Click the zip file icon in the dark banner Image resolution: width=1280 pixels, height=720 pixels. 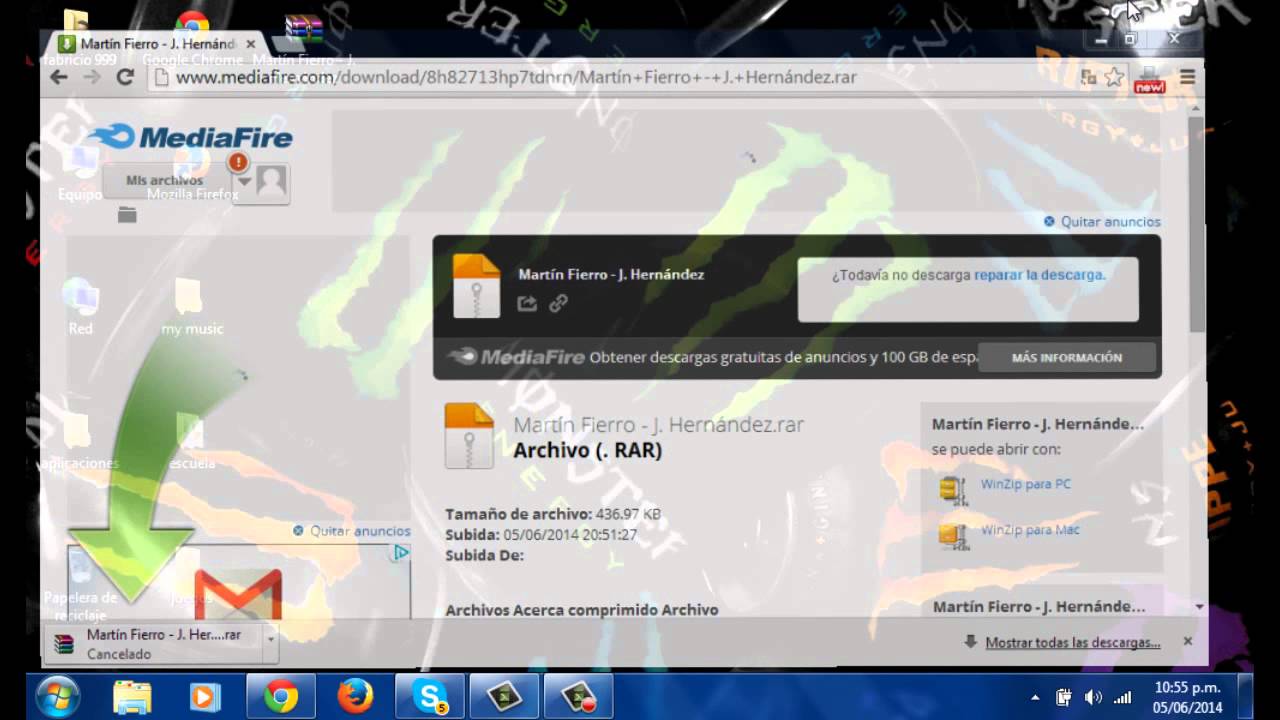476,286
